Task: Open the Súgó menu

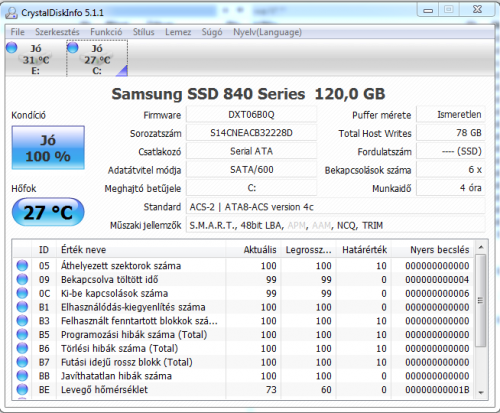Action: pyautogui.click(x=212, y=32)
